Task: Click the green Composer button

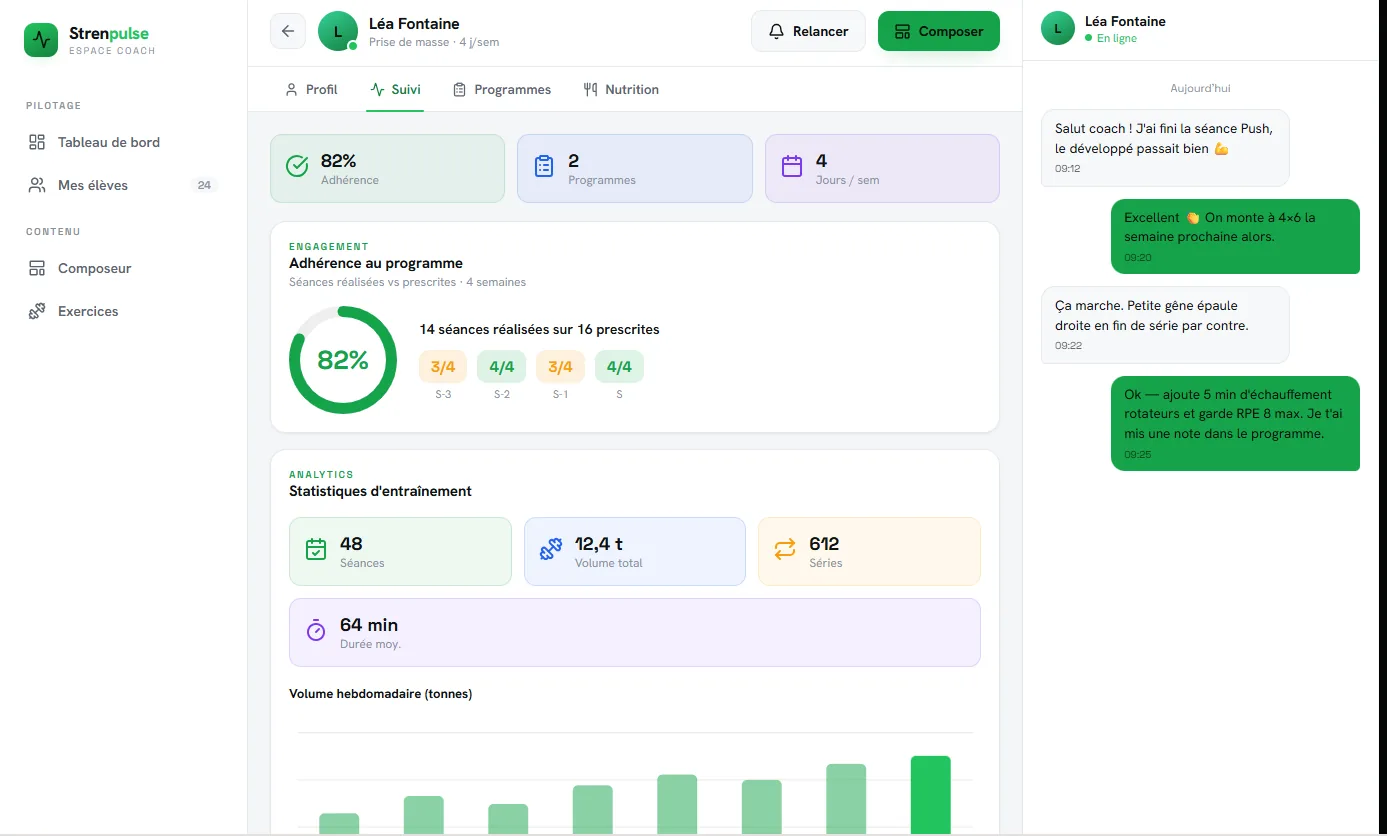Action: pos(939,31)
